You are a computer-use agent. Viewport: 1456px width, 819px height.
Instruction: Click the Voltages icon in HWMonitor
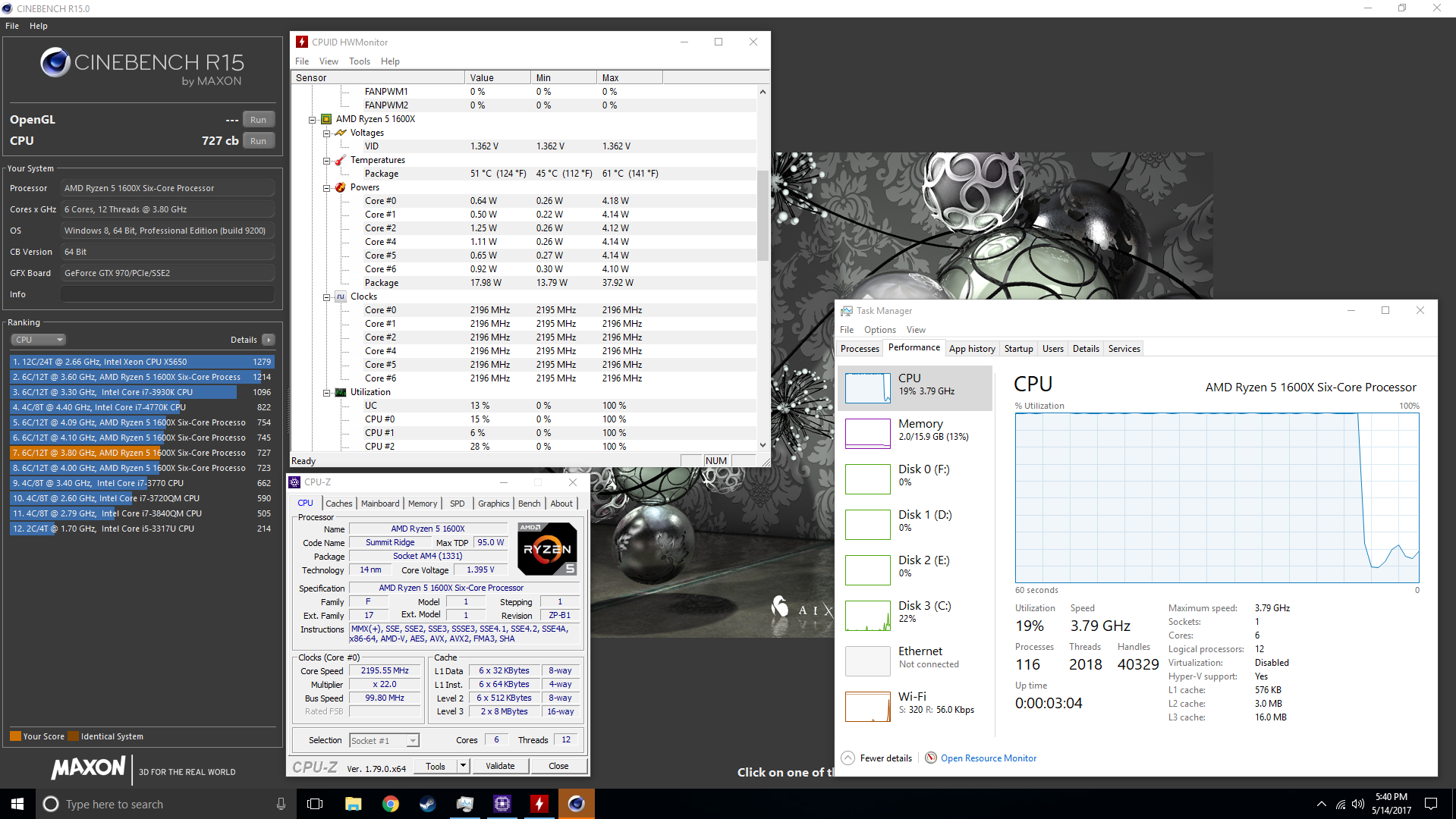pos(341,133)
